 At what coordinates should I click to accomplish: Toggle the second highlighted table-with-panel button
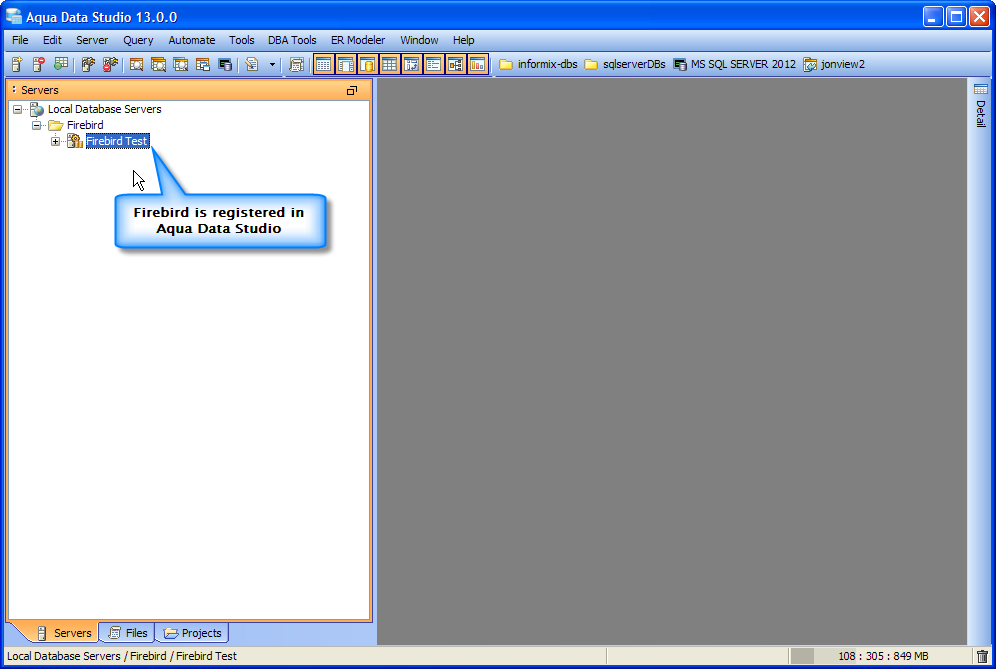(346, 64)
